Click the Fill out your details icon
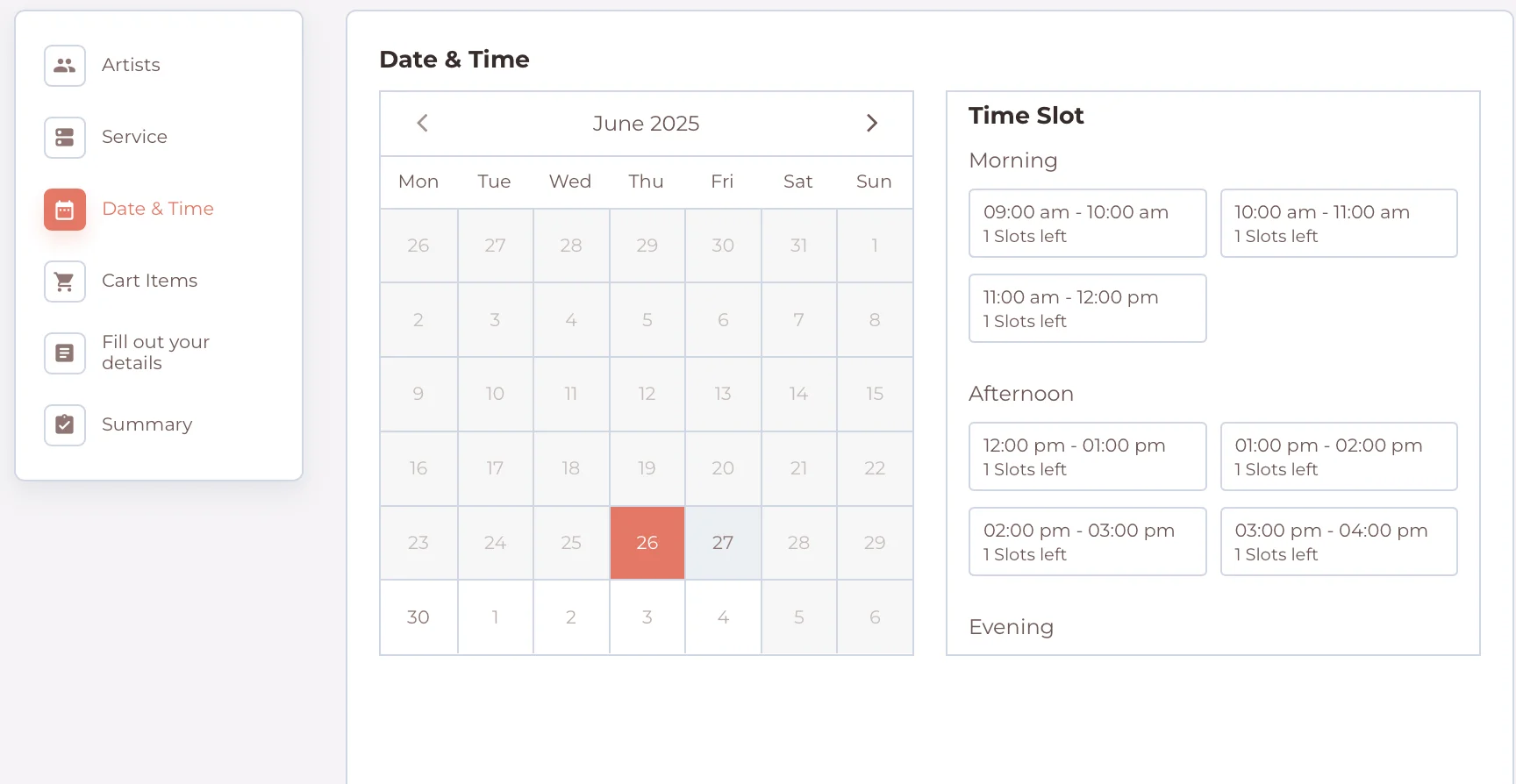The height and width of the screenshot is (784, 1516). 65,353
